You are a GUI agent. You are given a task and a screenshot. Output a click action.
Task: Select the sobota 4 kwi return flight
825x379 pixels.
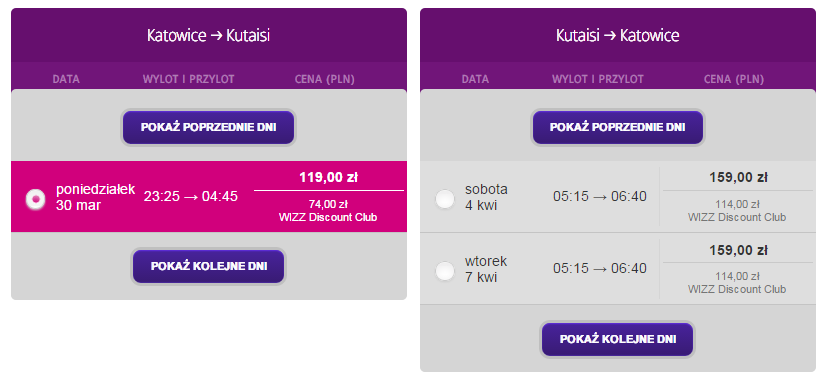pyautogui.click(x=445, y=199)
